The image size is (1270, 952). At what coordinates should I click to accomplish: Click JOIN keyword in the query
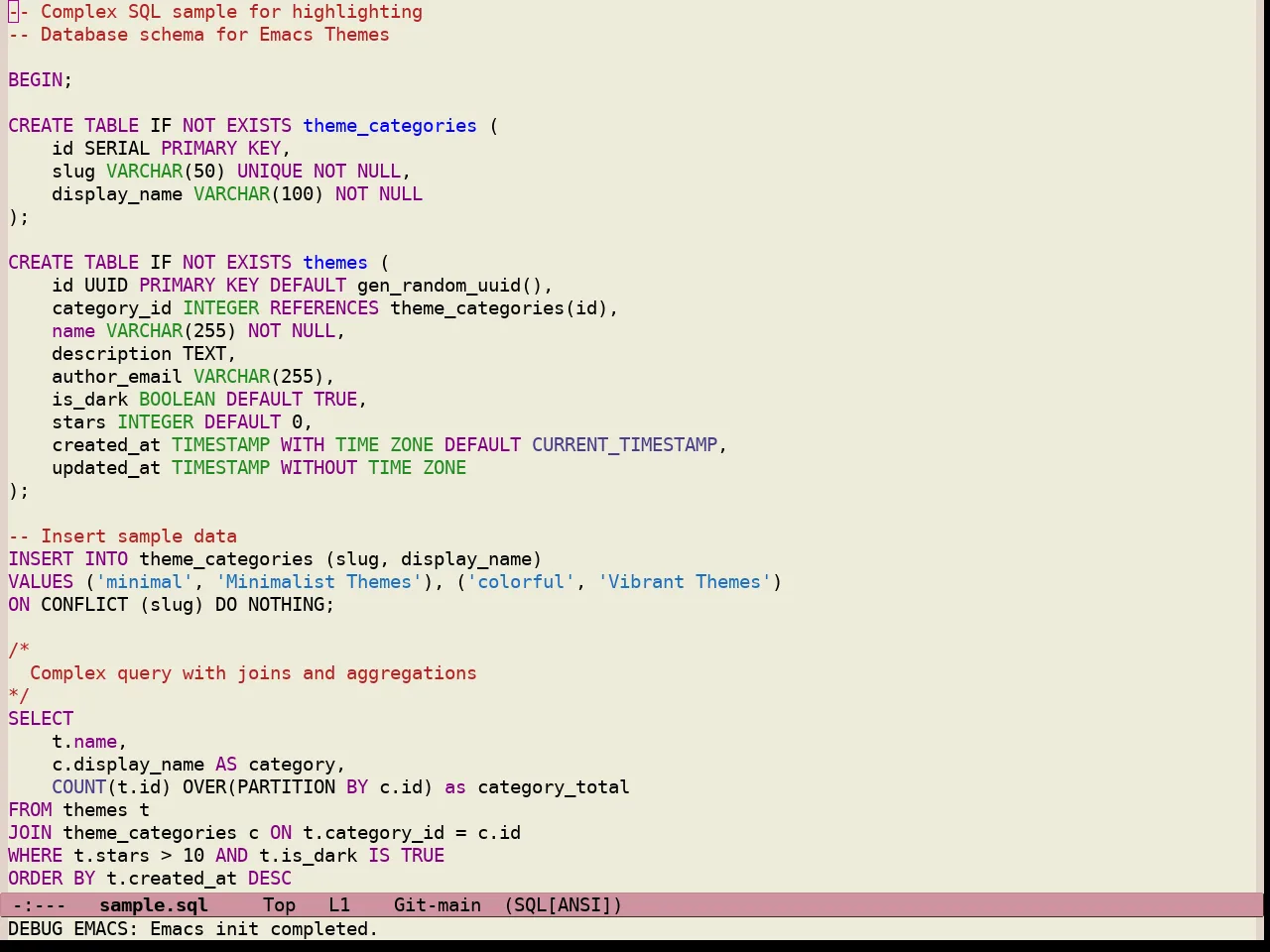(30, 832)
